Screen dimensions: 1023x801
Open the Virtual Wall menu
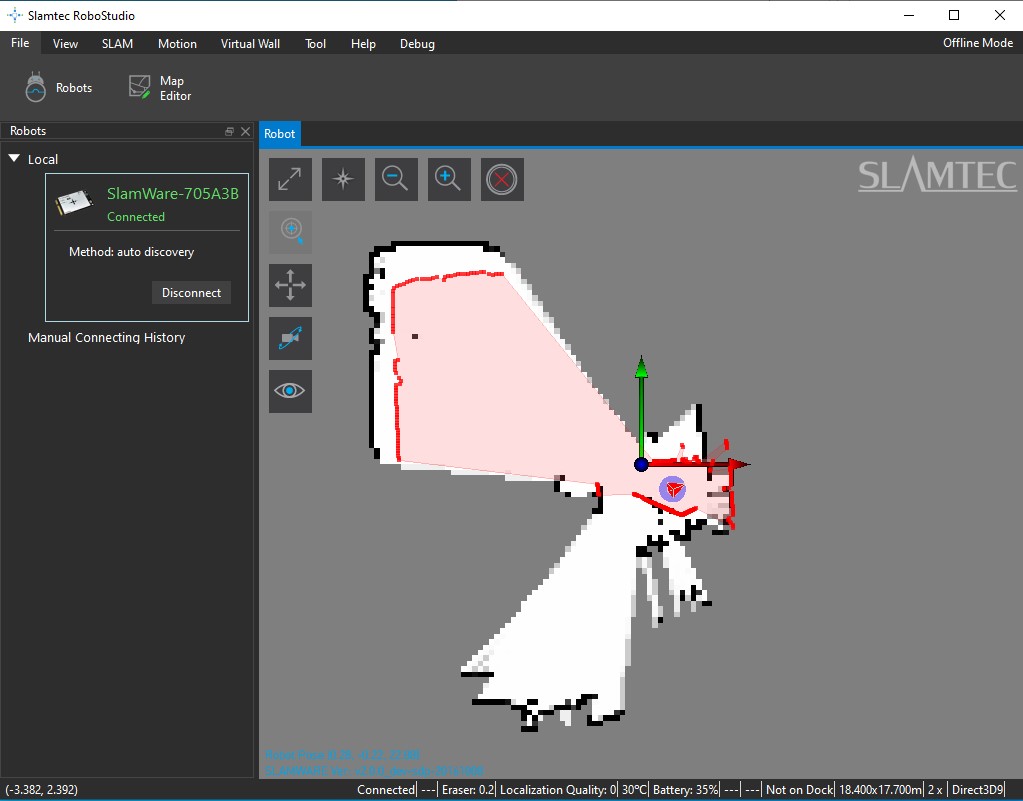tap(250, 43)
